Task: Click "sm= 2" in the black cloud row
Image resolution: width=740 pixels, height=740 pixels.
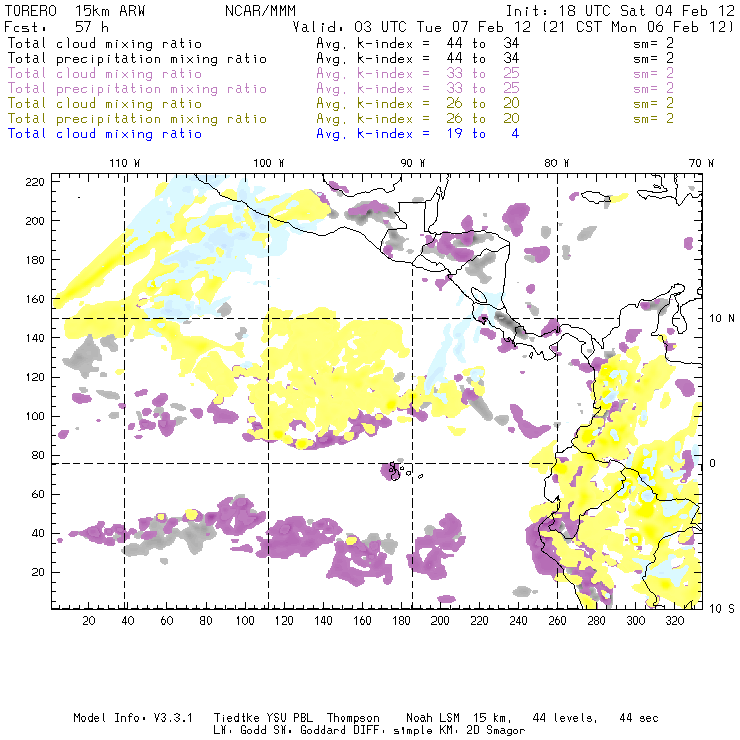Action: pos(653,43)
